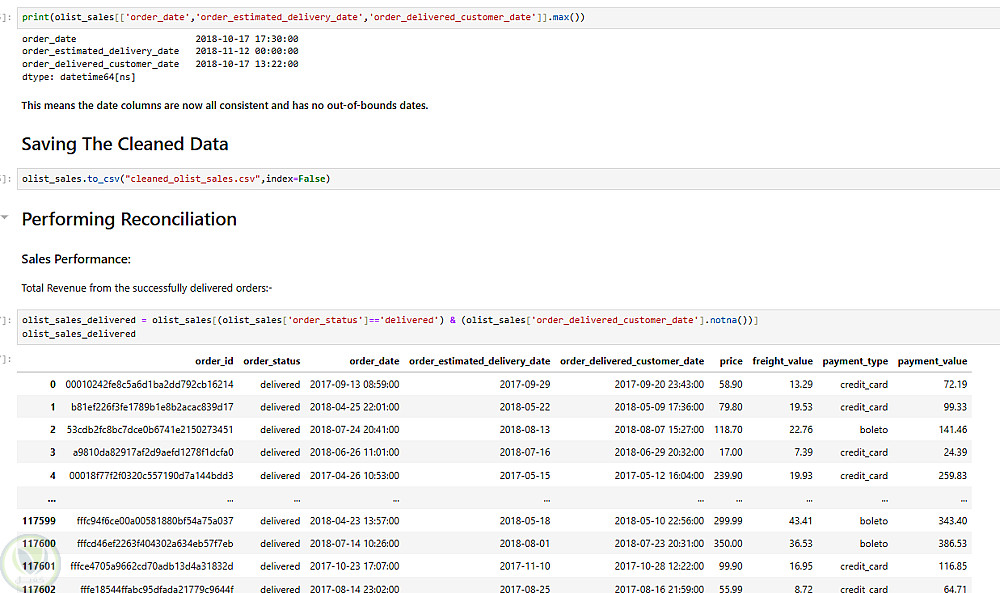Image resolution: width=1000 pixels, height=593 pixels.
Task: Click the freight_value column header
Action: point(782,361)
